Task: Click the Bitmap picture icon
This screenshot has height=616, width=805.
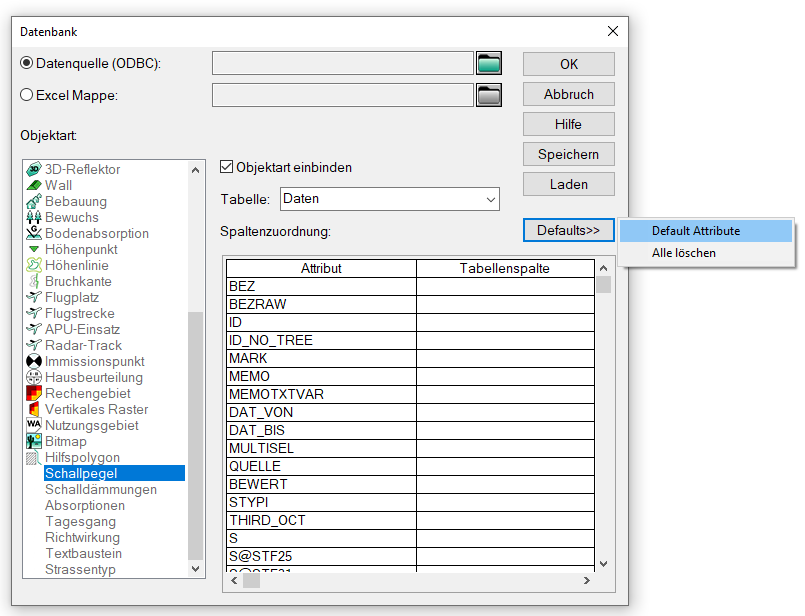Action: 34,440
